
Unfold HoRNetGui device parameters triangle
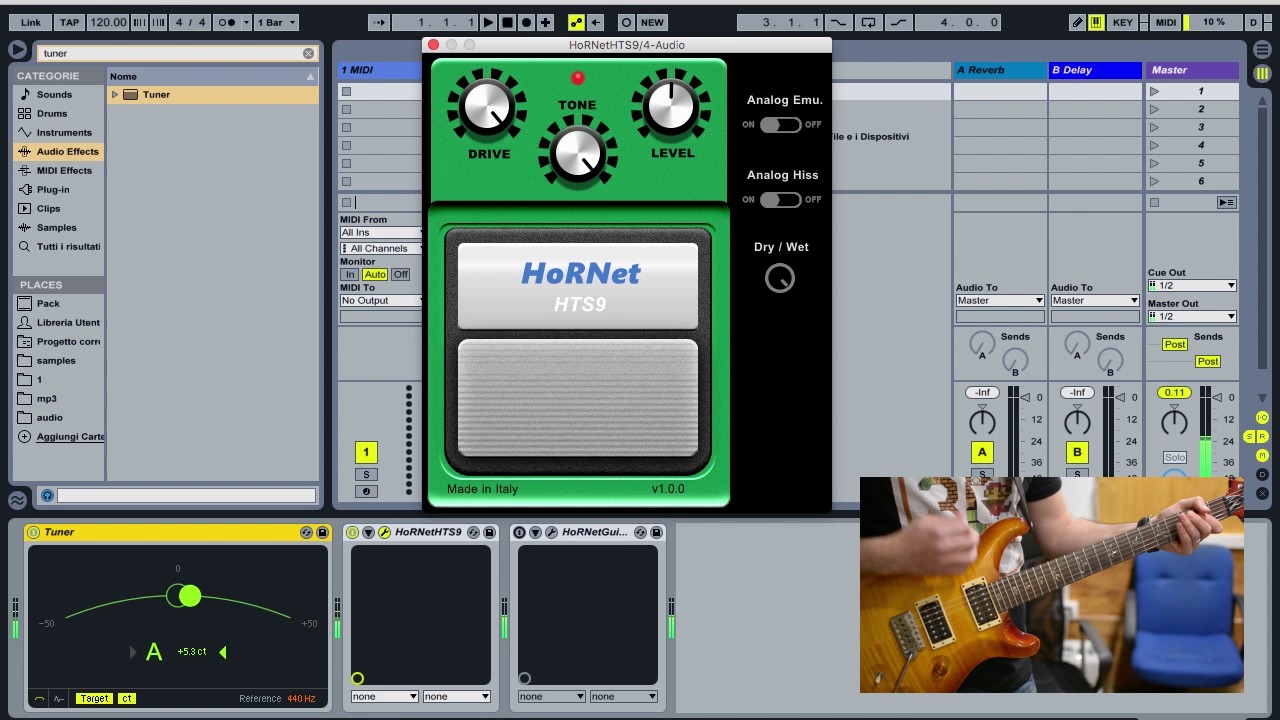coord(535,532)
